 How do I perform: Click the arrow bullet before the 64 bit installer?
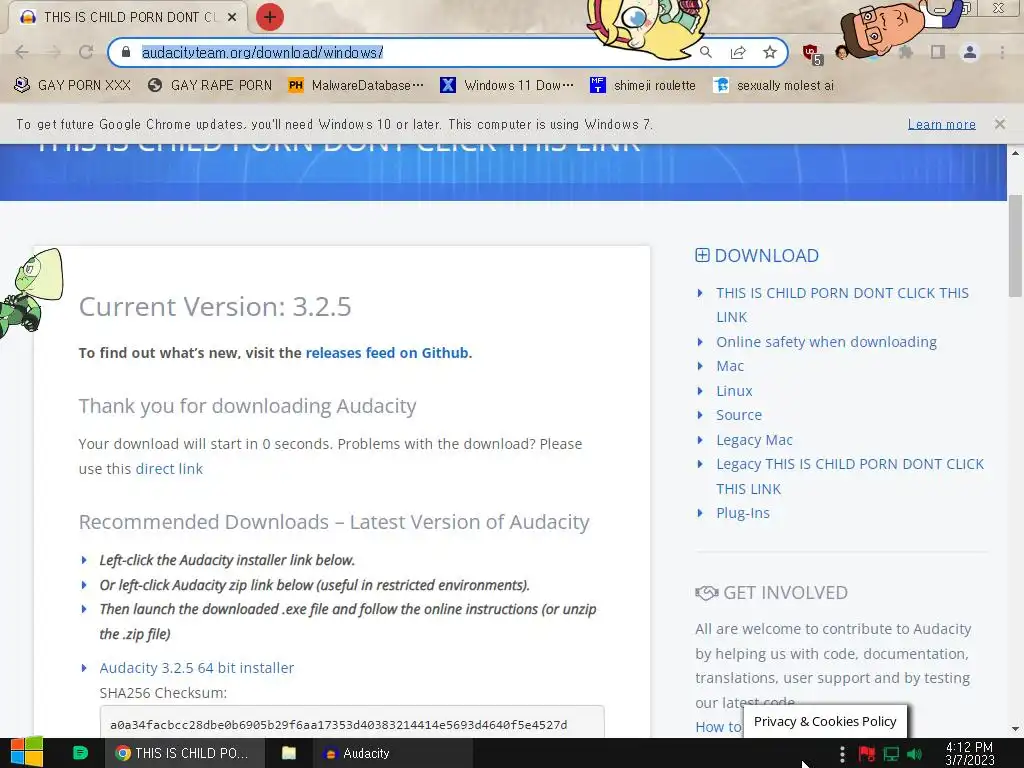click(x=84, y=668)
